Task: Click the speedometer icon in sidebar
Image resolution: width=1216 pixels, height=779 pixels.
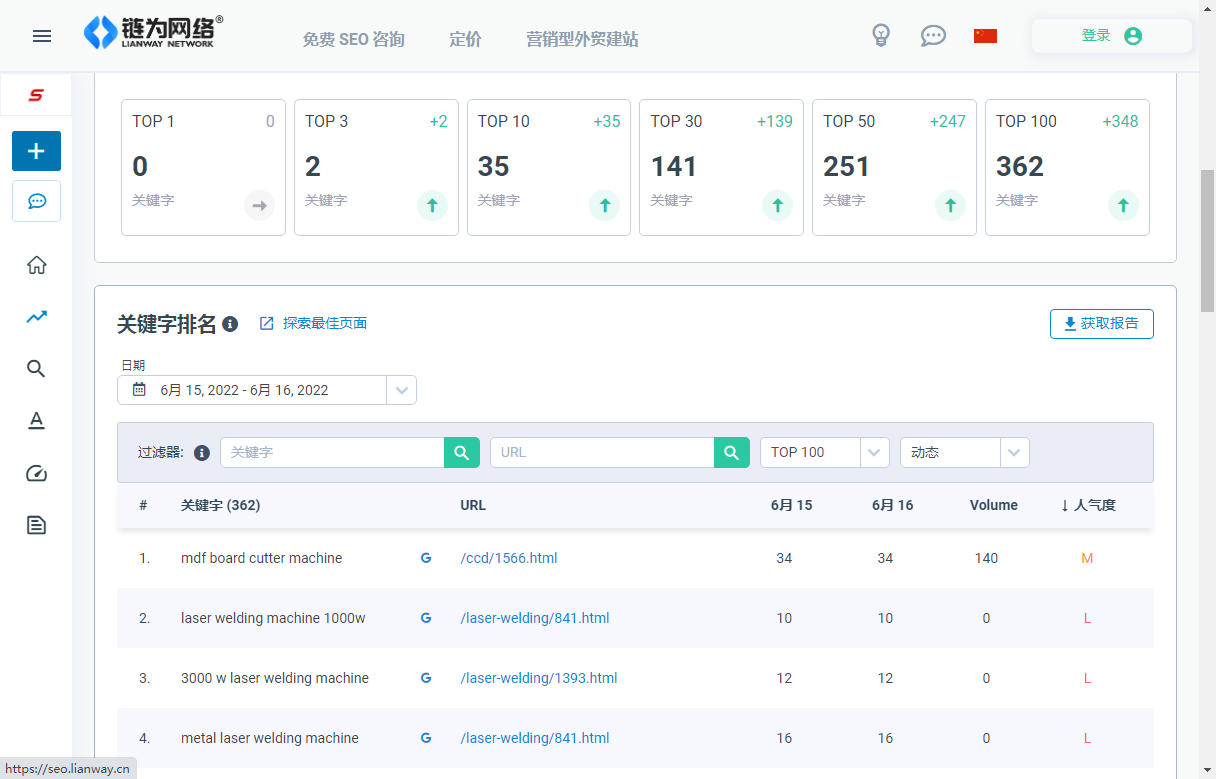Action: point(37,473)
